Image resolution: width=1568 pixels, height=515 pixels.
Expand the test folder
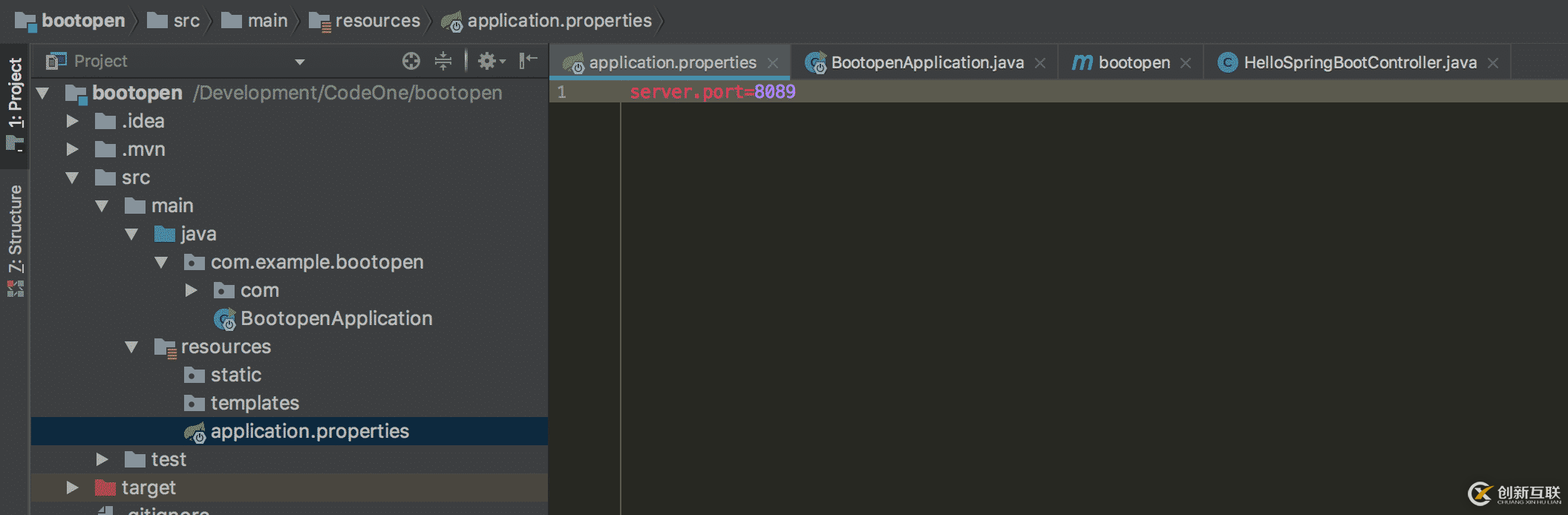(102, 459)
